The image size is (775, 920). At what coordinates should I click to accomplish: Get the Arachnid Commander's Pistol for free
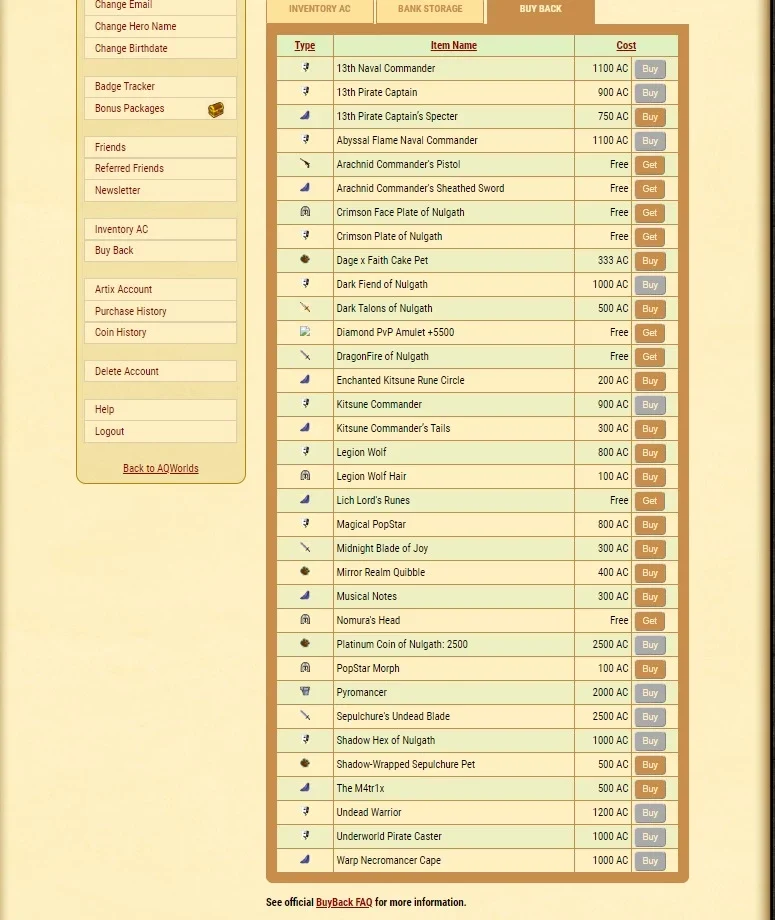[x=649, y=165]
